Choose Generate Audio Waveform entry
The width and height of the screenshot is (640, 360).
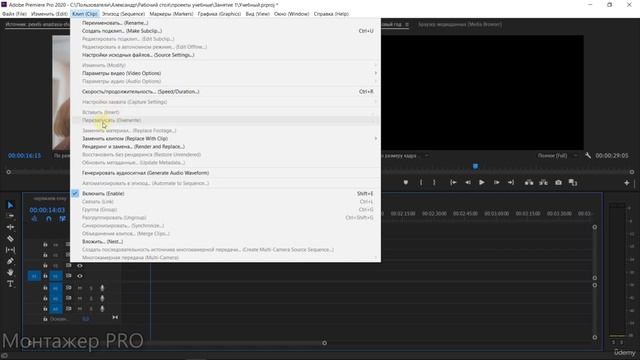tap(225, 173)
